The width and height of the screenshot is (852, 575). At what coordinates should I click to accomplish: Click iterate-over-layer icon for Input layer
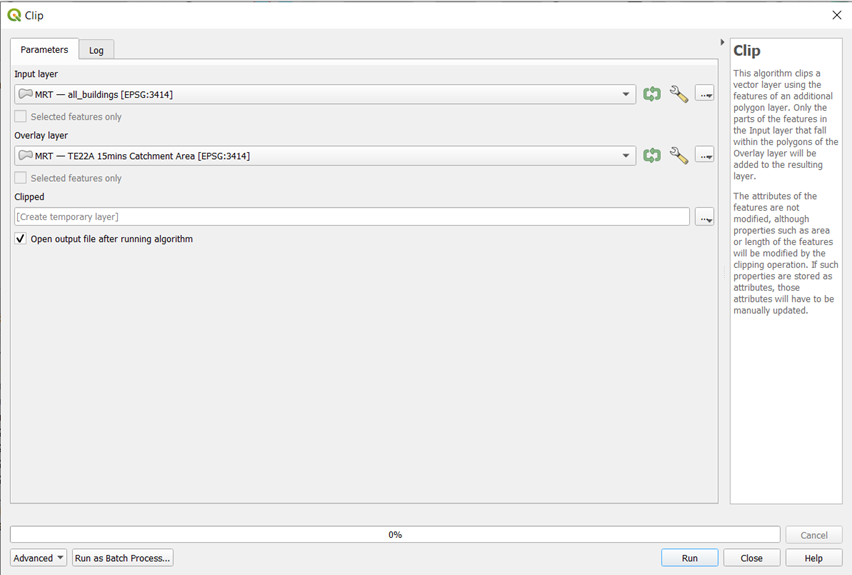[x=652, y=94]
